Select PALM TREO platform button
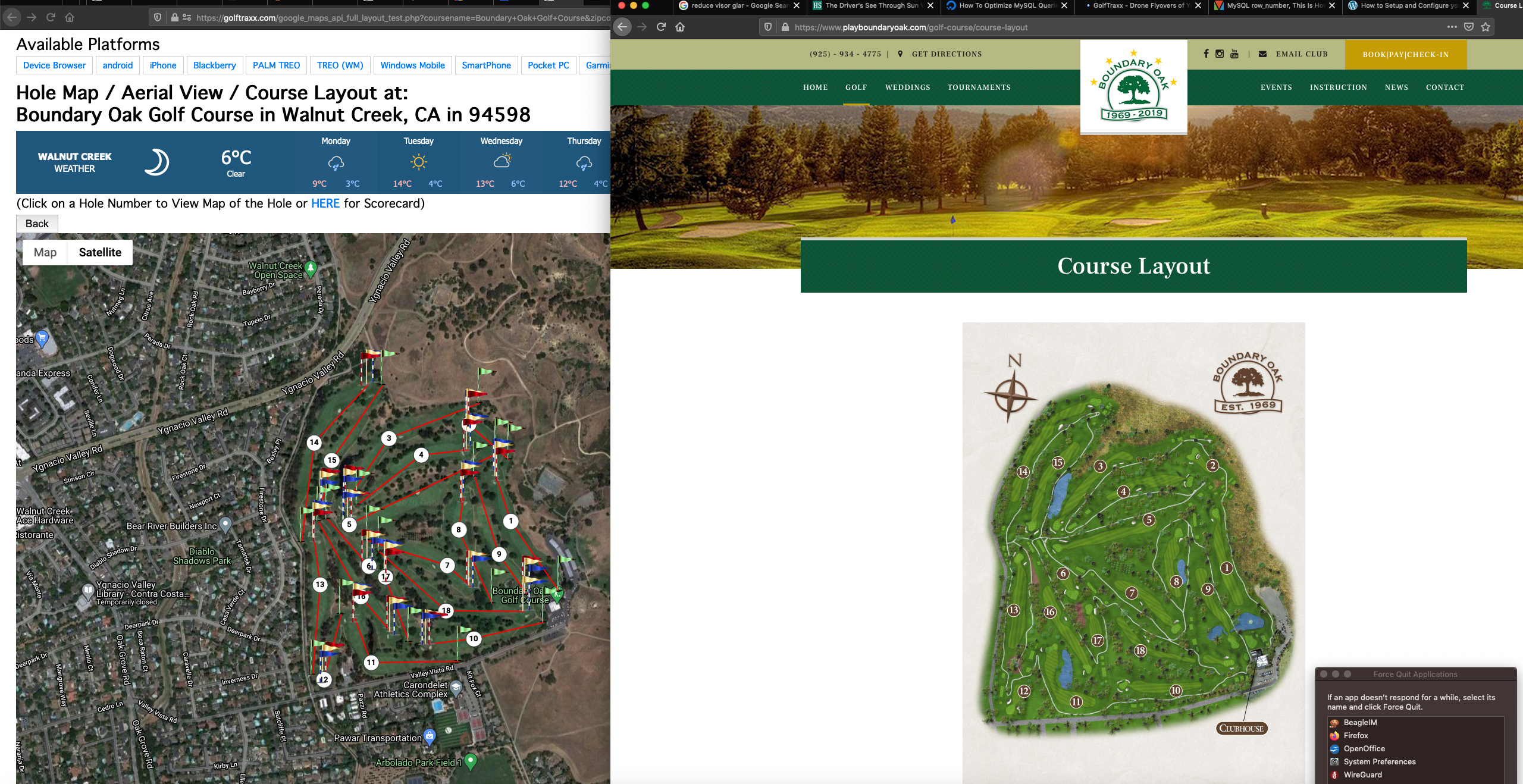The width and height of the screenshot is (1523, 784). pos(276,65)
